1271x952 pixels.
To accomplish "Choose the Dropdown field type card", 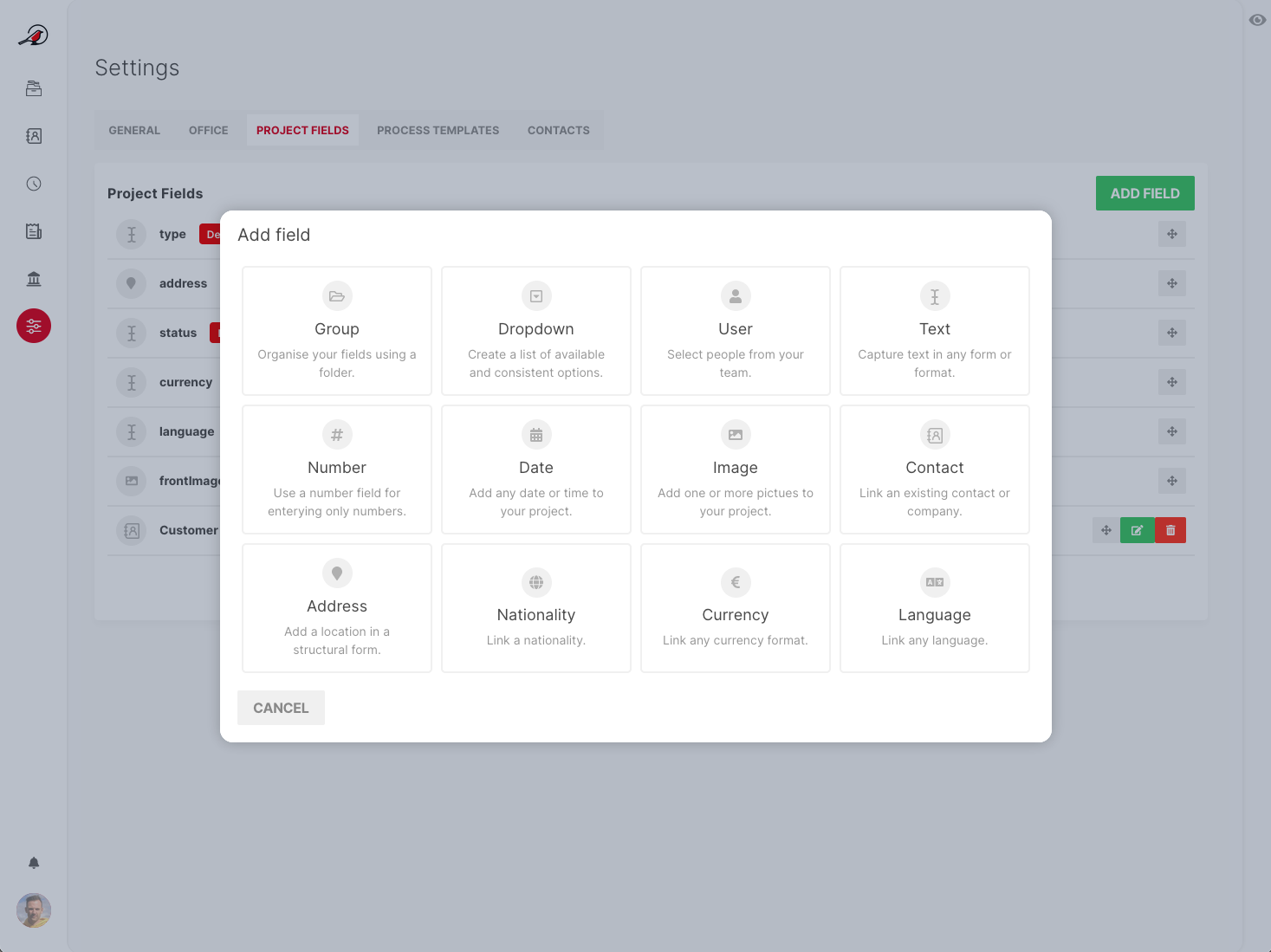I will [x=536, y=331].
